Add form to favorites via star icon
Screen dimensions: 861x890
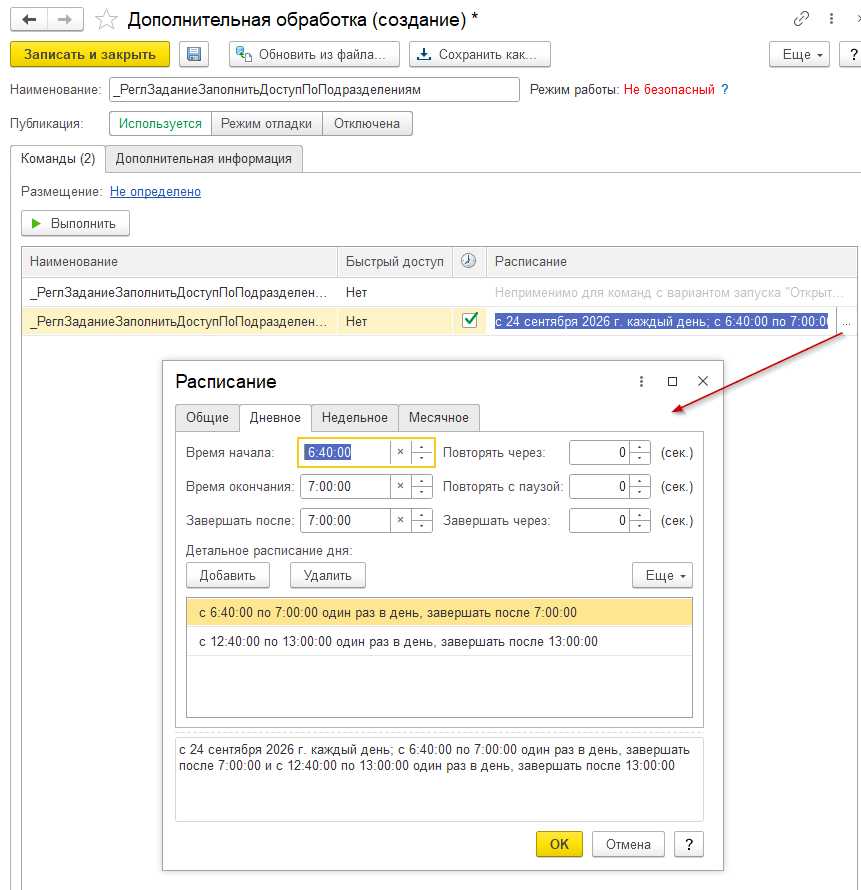(x=106, y=20)
